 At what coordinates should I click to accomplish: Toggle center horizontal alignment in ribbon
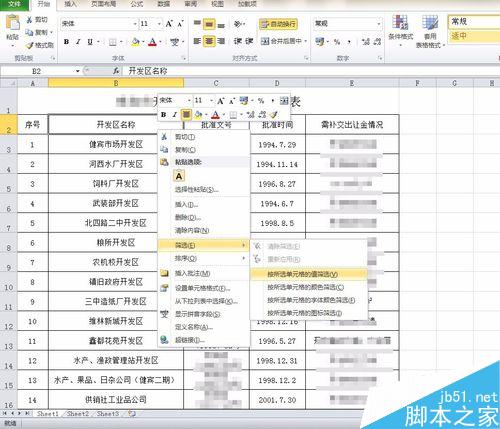[x=209, y=41]
